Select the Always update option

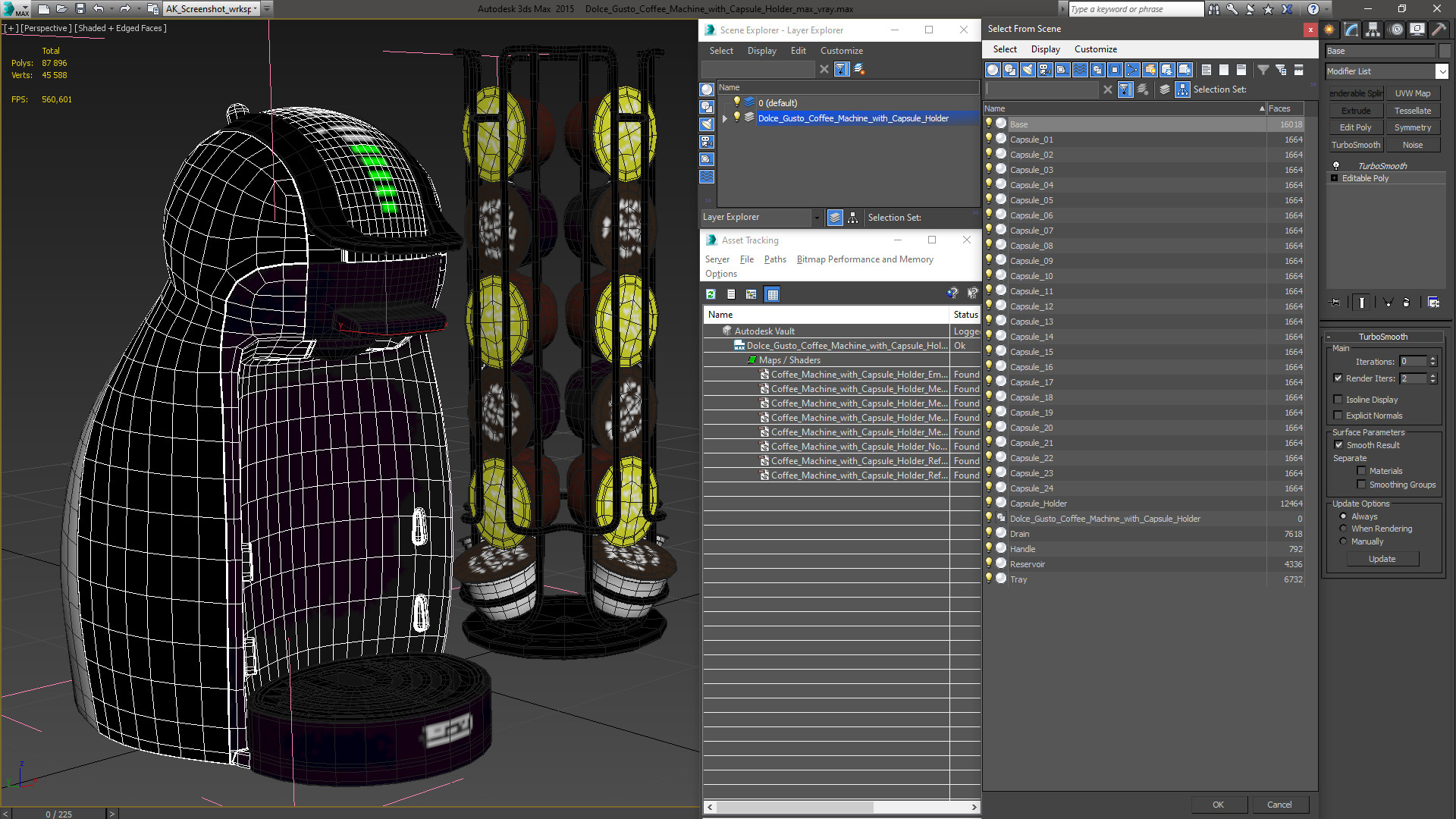tap(1343, 516)
